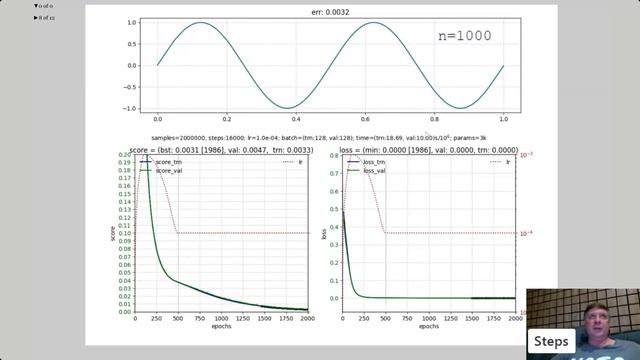
Task: Click the "loss" y-axis label
Action: [x=324, y=234]
